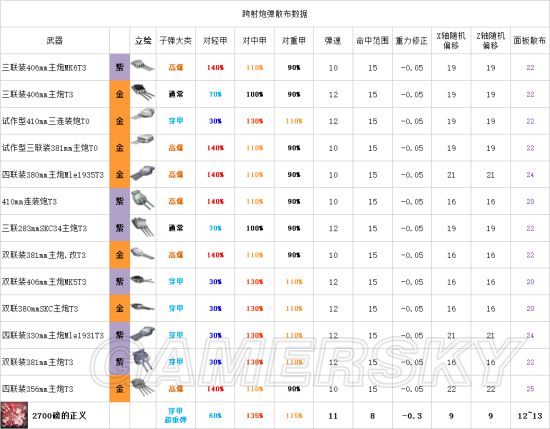Click the 三联装406mm主炮T3 turret image
The image size is (550, 429).
click(x=143, y=92)
